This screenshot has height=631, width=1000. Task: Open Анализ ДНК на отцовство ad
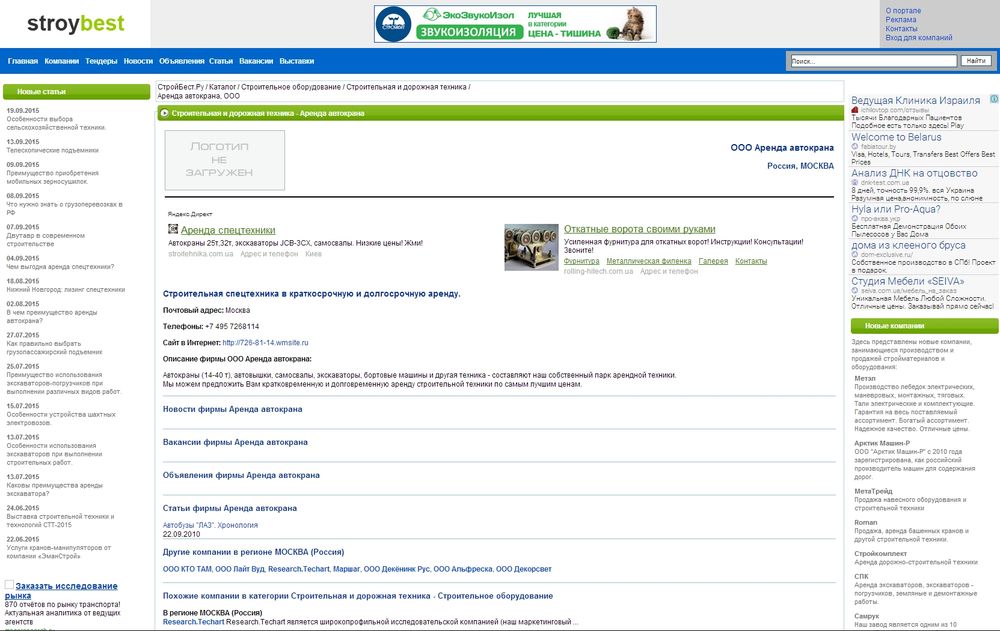914,173
